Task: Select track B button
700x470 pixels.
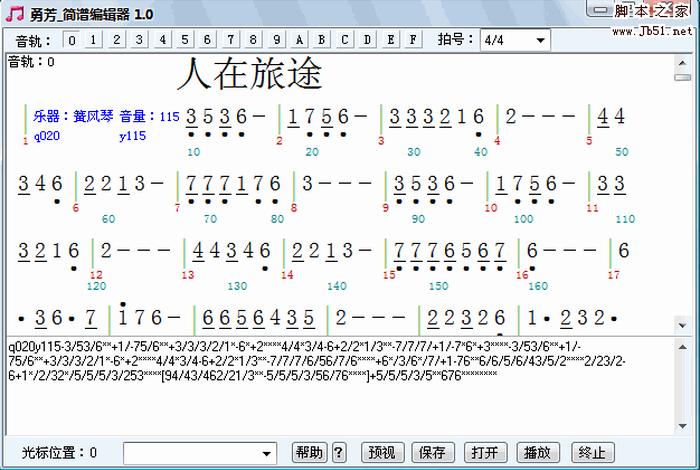Action: [x=321, y=40]
